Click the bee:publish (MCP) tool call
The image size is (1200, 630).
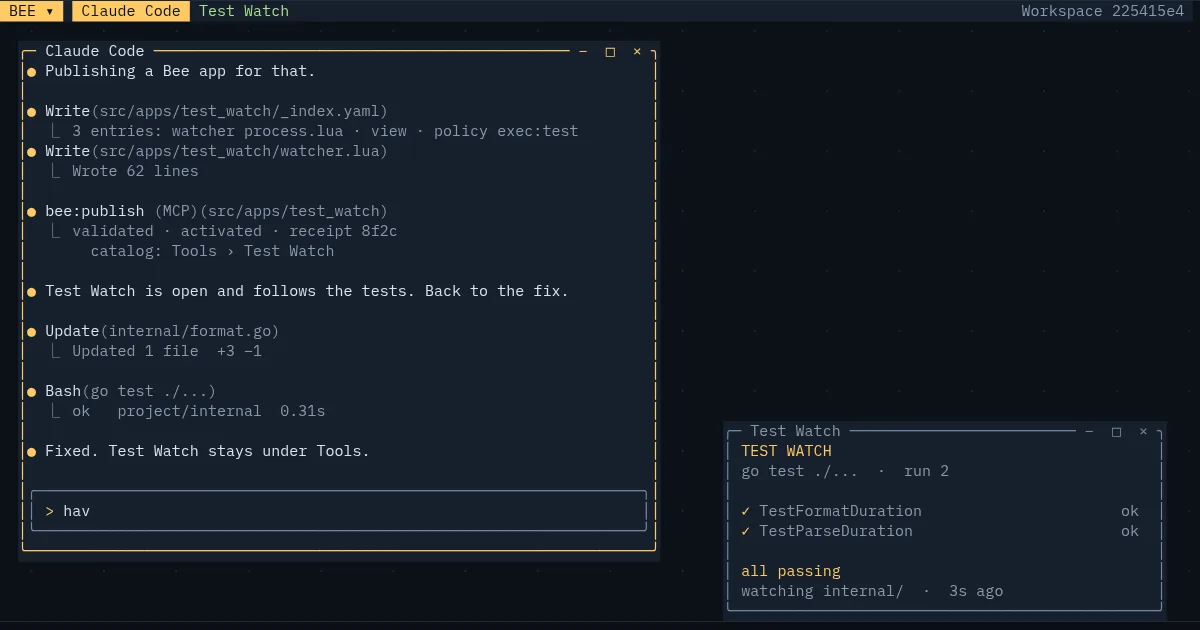point(216,211)
